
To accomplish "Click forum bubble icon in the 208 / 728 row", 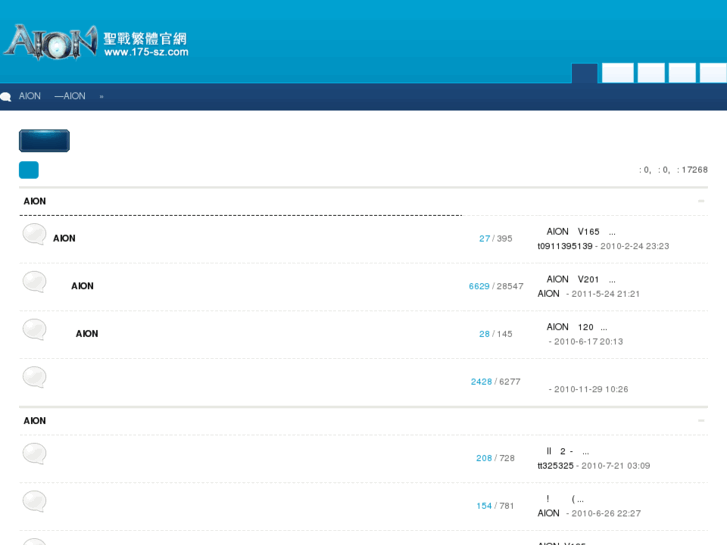I will click(x=34, y=454).
